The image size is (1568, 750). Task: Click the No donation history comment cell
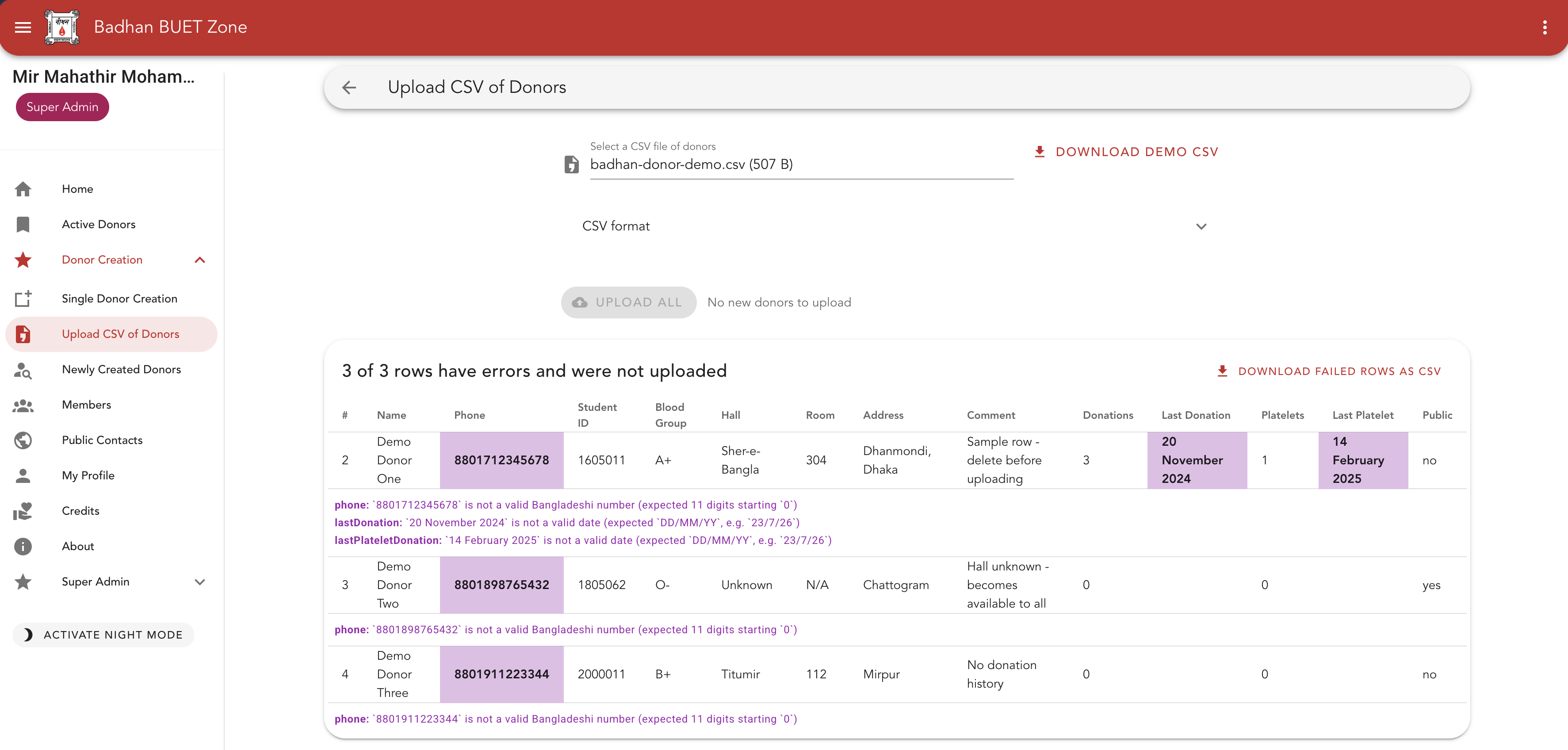click(1011, 674)
